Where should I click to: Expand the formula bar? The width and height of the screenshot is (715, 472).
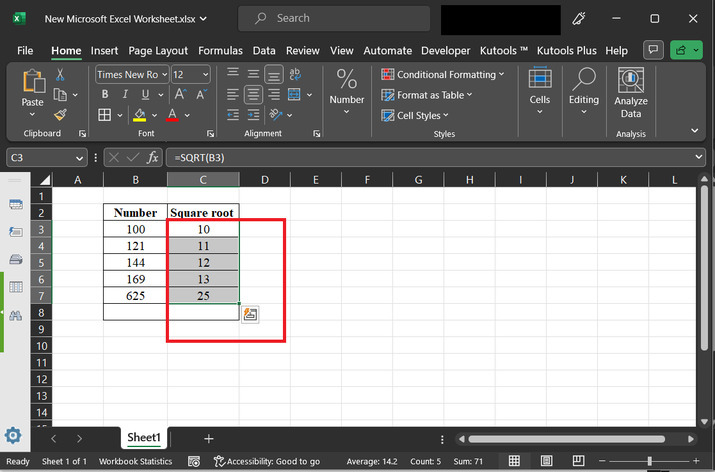pos(699,157)
